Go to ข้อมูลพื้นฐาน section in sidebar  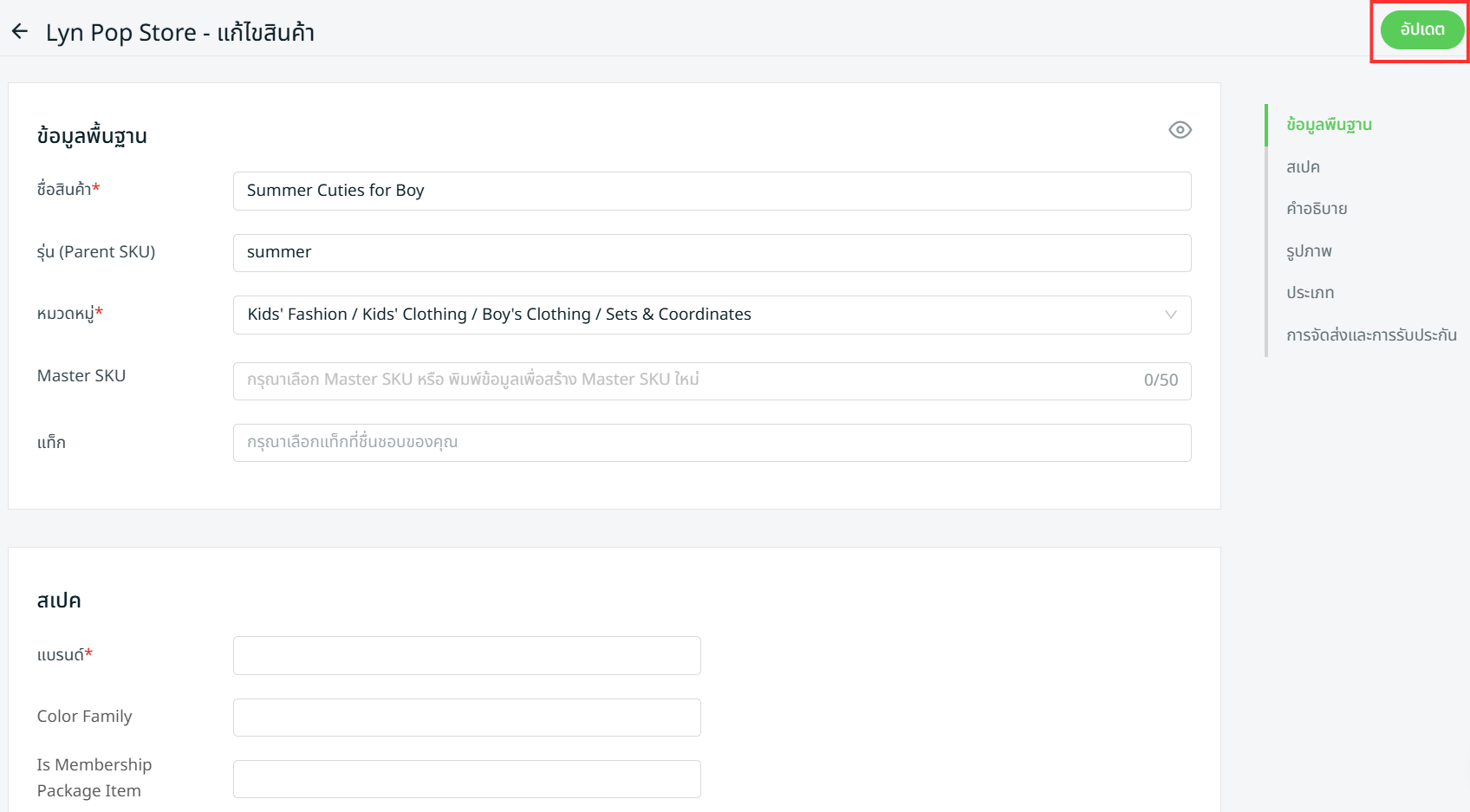click(1329, 125)
